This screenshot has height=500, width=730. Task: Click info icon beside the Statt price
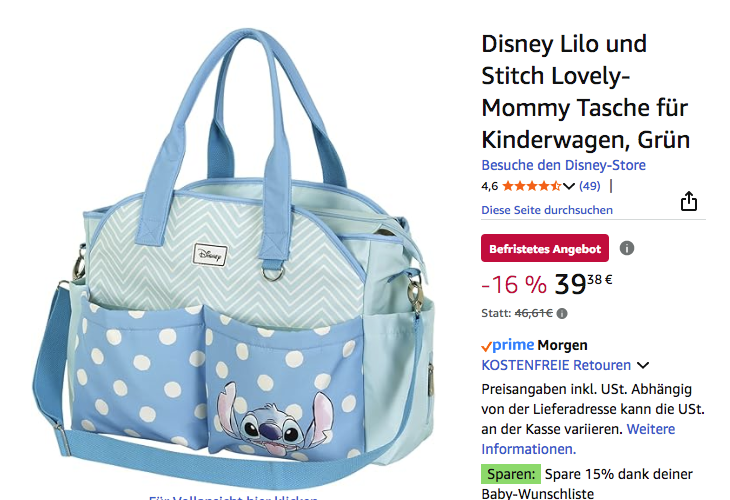click(x=562, y=313)
